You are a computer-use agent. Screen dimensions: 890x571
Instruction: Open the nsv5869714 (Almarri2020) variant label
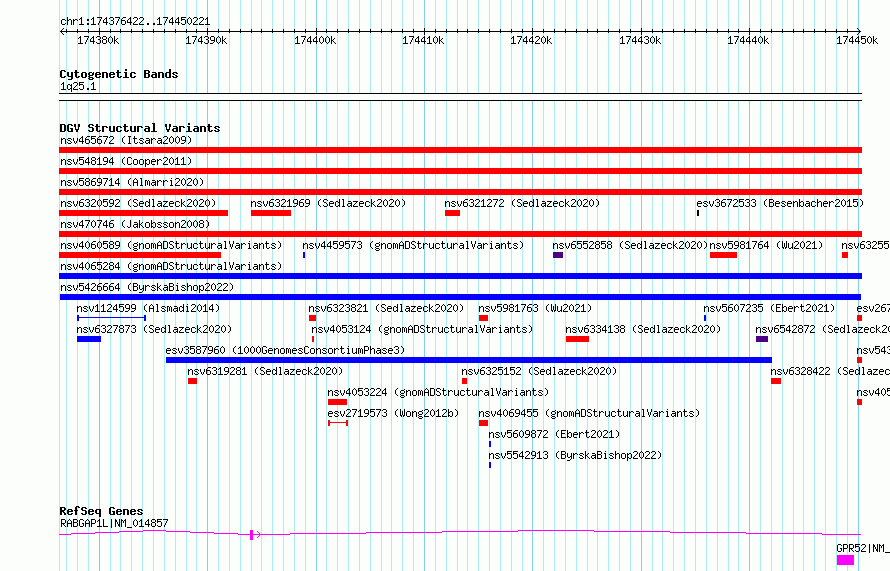coord(132,182)
